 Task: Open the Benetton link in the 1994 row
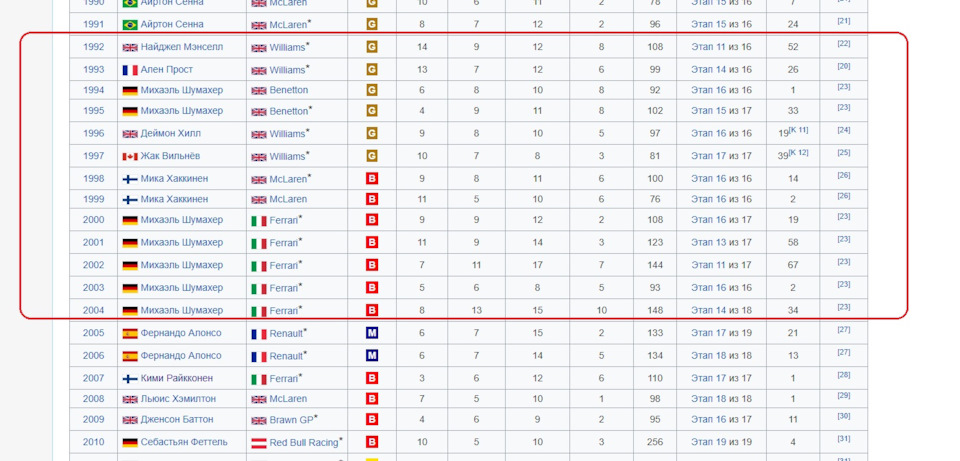tap(288, 90)
